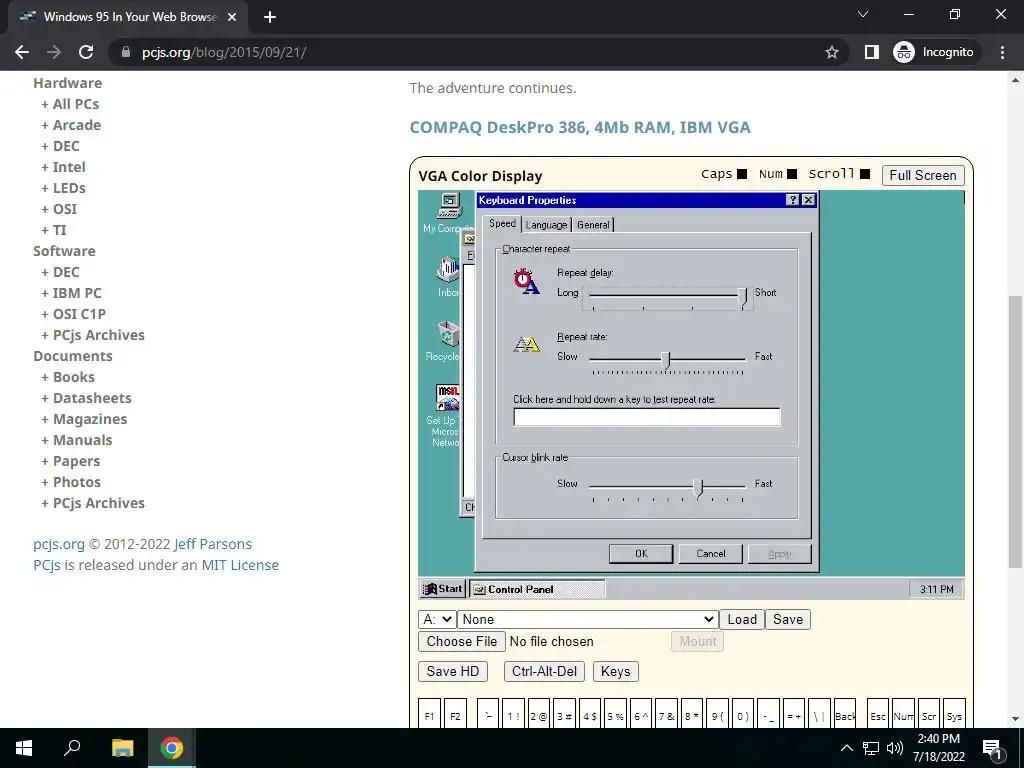Go back to previous page
The width and height of the screenshot is (1024, 768).
pos(22,52)
